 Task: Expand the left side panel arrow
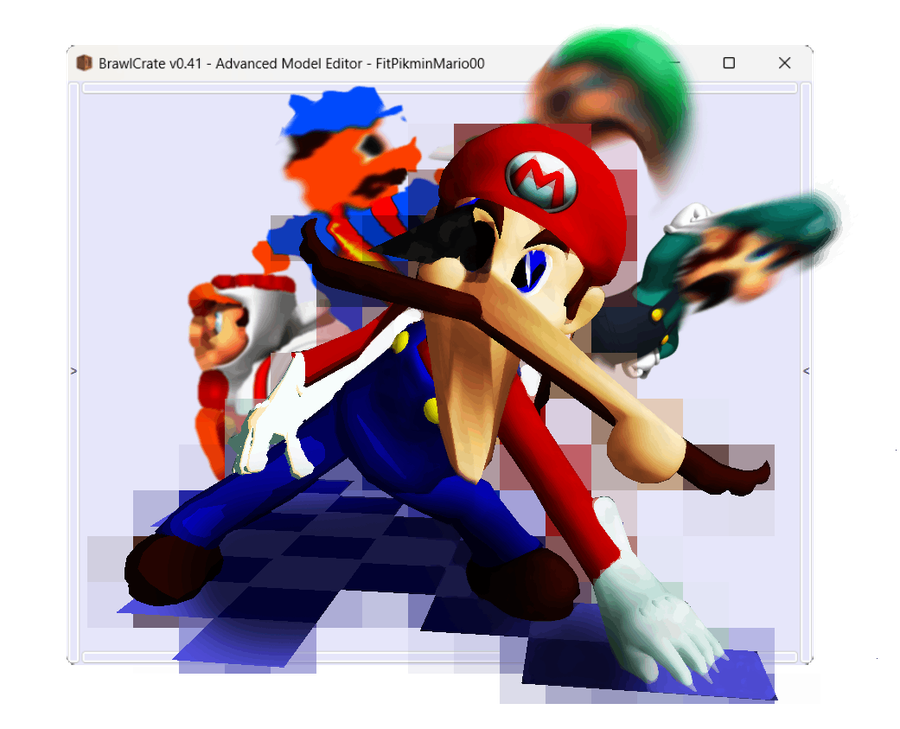(x=73, y=371)
